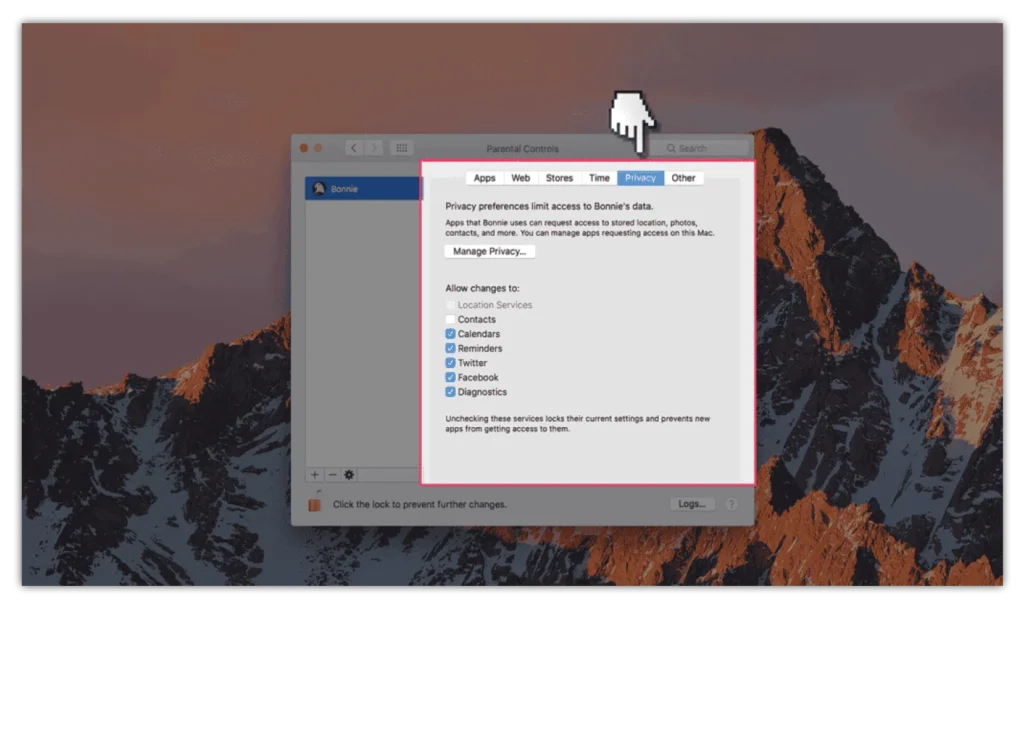Go forward with the right chevron button
This screenshot has width=1024, height=732.
point(374,148)
